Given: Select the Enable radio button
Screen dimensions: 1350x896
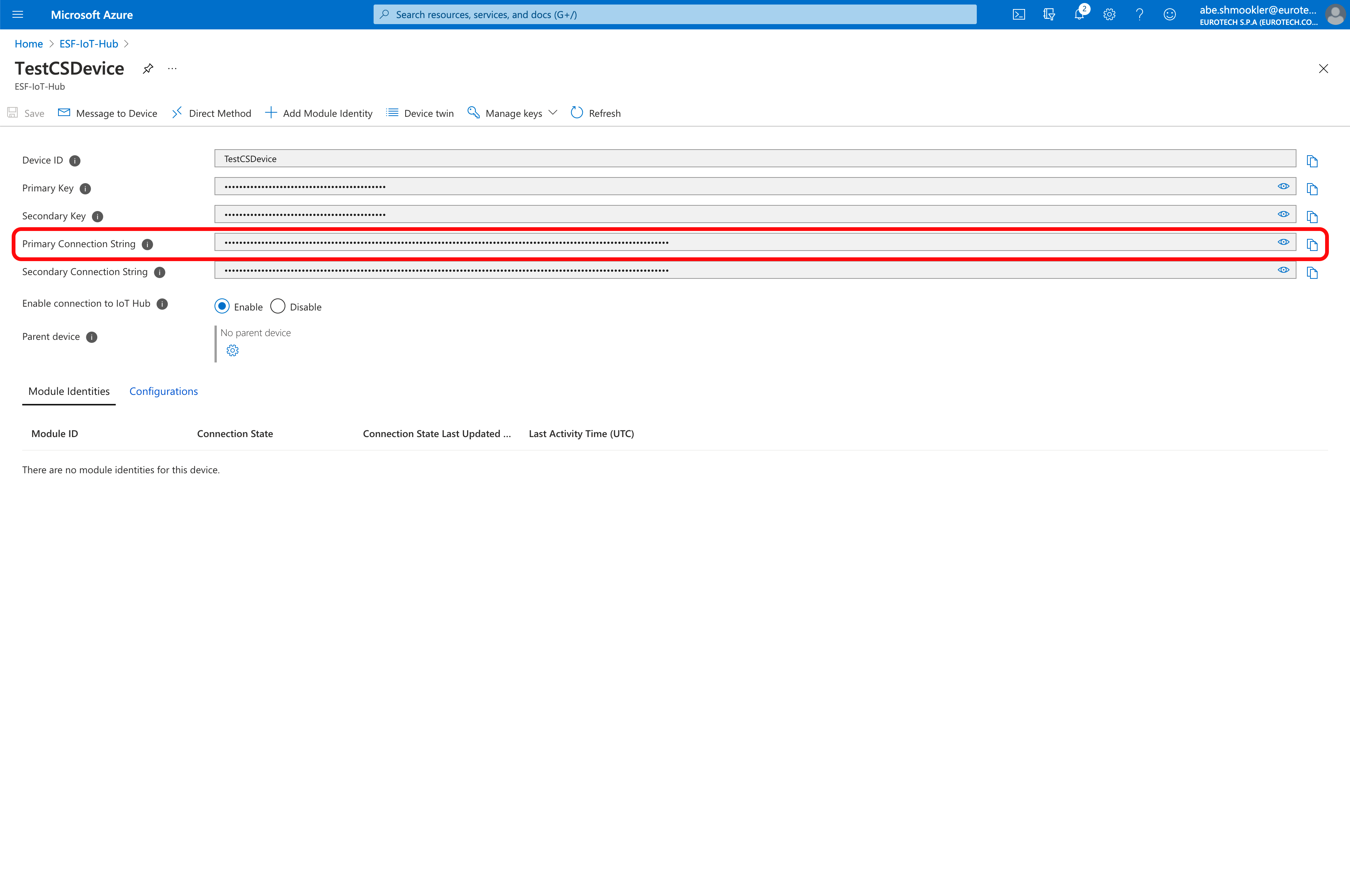Looking at the screenshot, I should [222, 306].
